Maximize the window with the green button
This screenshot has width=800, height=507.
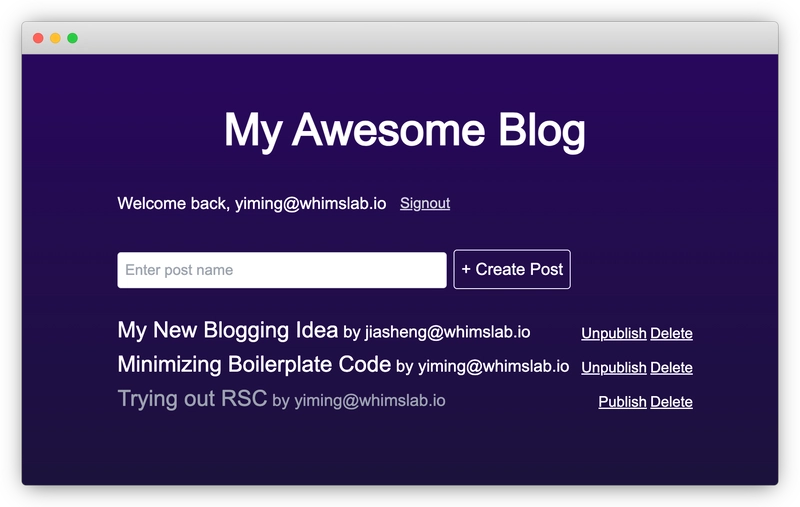point(72,38)
